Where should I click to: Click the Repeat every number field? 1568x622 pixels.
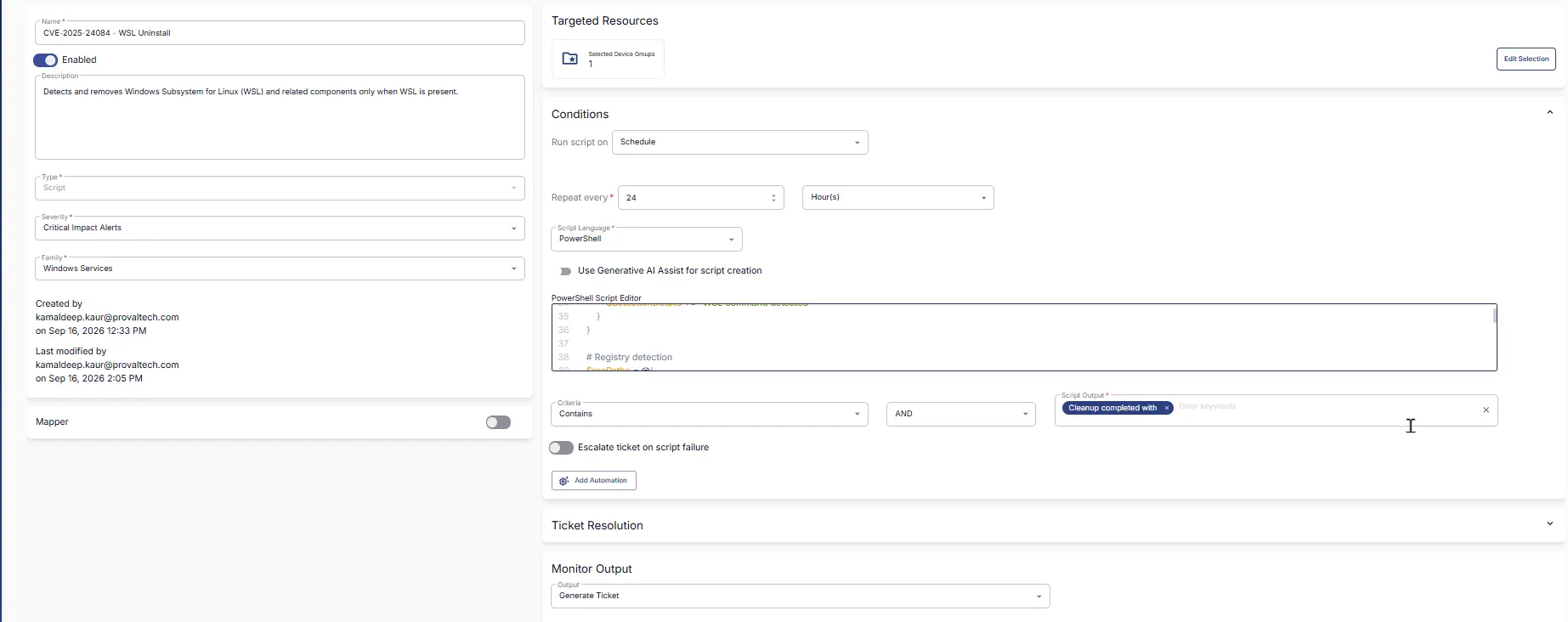coord(700,197)
